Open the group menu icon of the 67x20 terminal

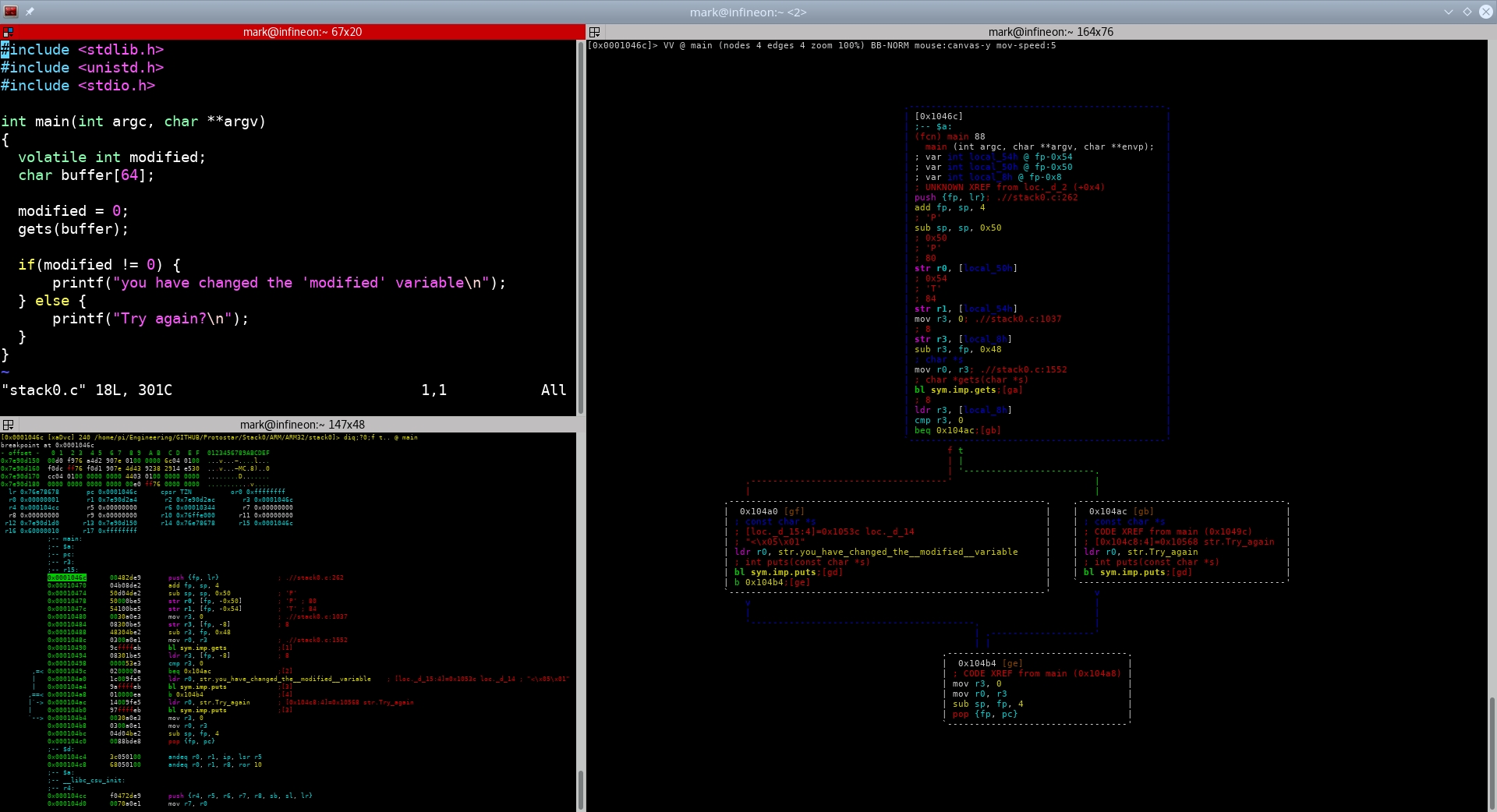tap(8, 32)
